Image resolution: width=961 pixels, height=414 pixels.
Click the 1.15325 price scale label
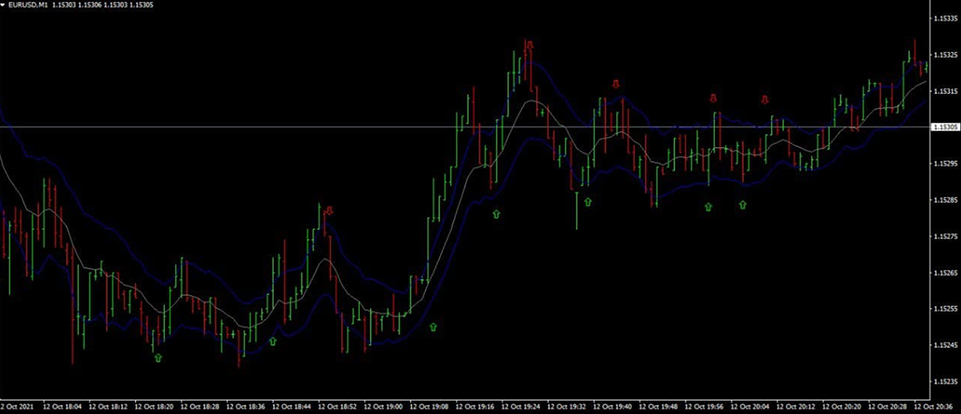944,55
